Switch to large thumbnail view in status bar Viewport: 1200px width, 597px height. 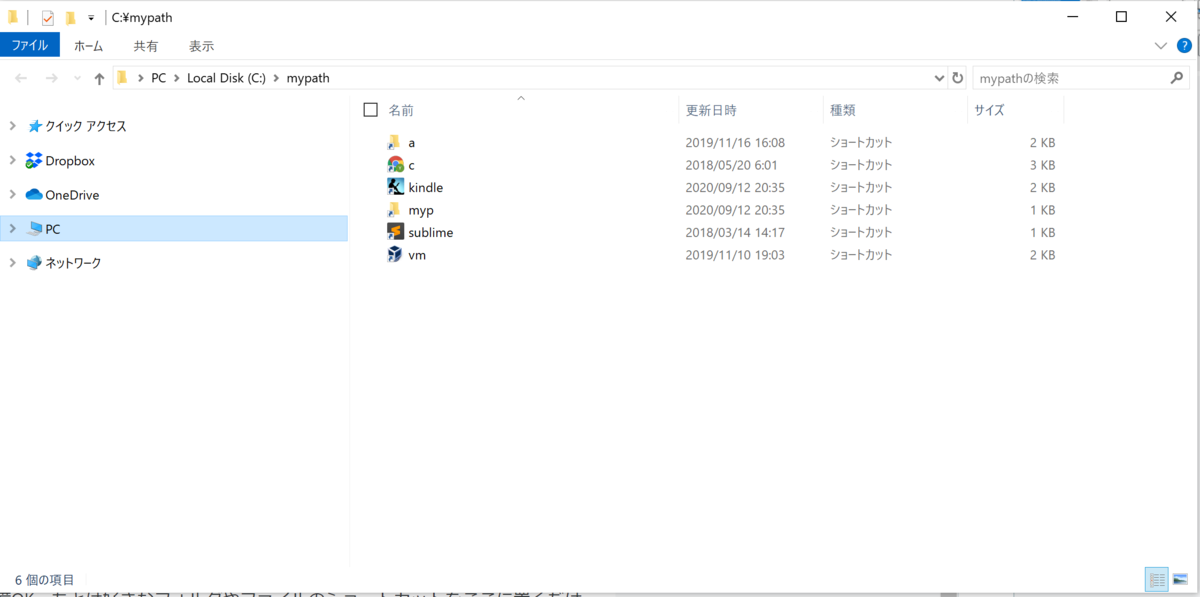[1179, 579]
